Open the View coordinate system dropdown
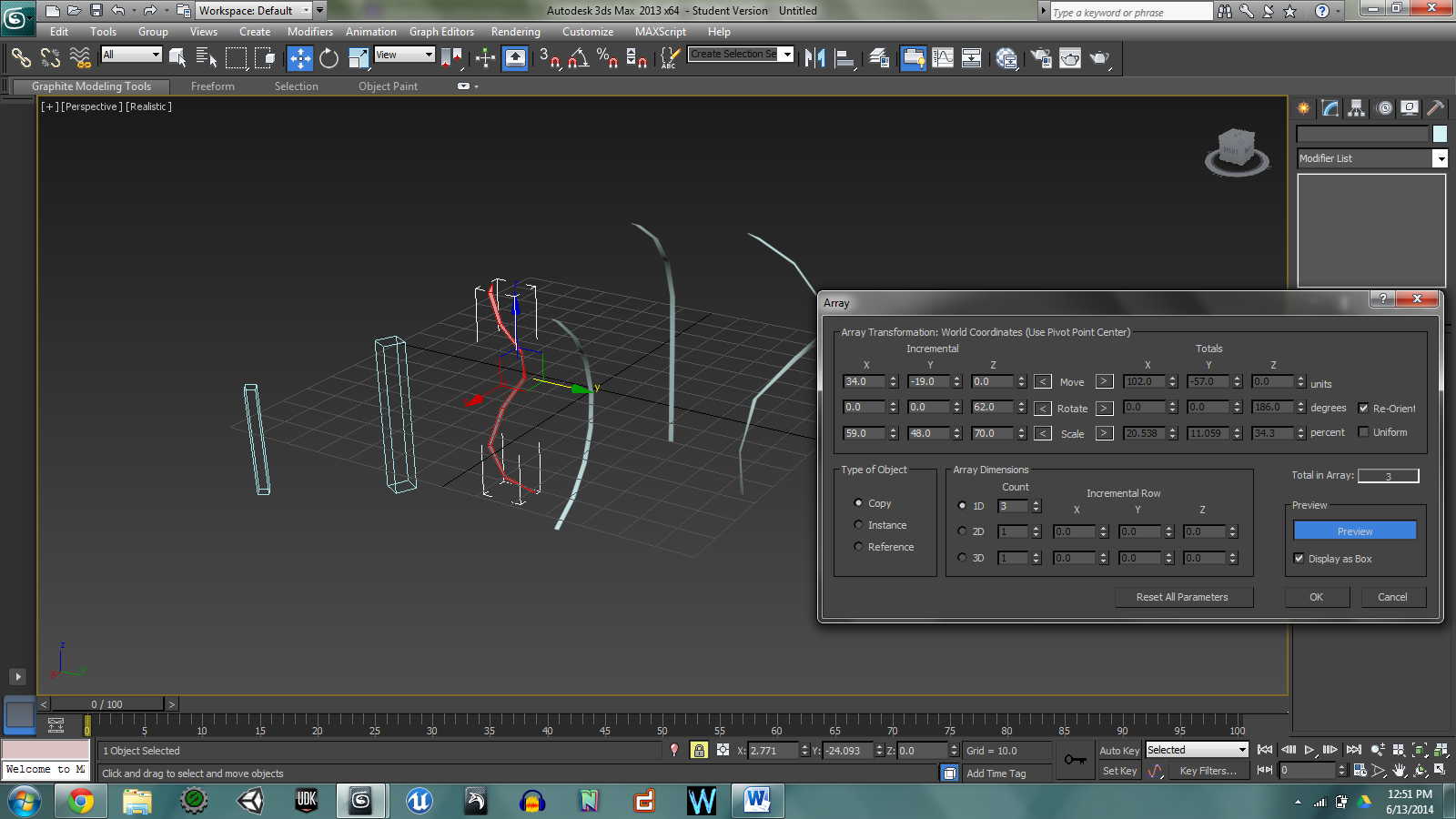 405,55
